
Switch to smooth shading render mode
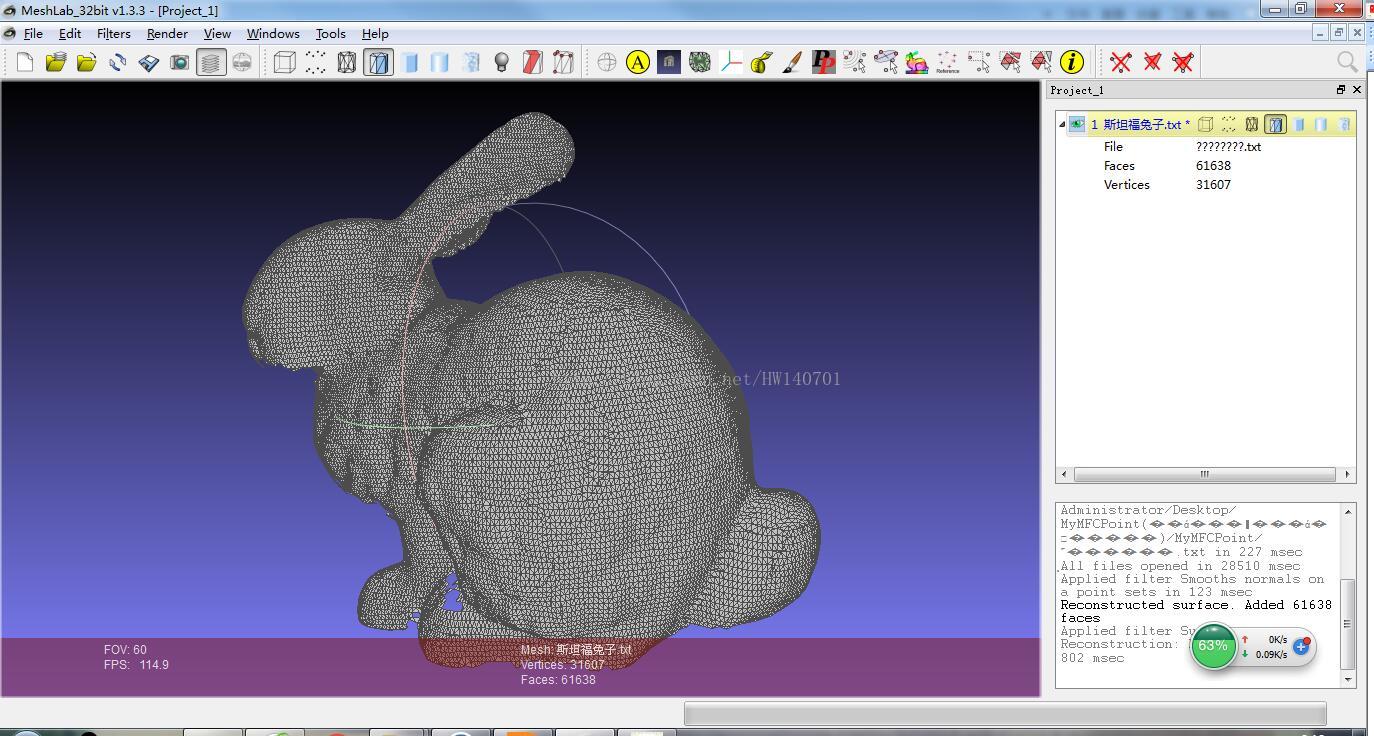tap(440, 62)
